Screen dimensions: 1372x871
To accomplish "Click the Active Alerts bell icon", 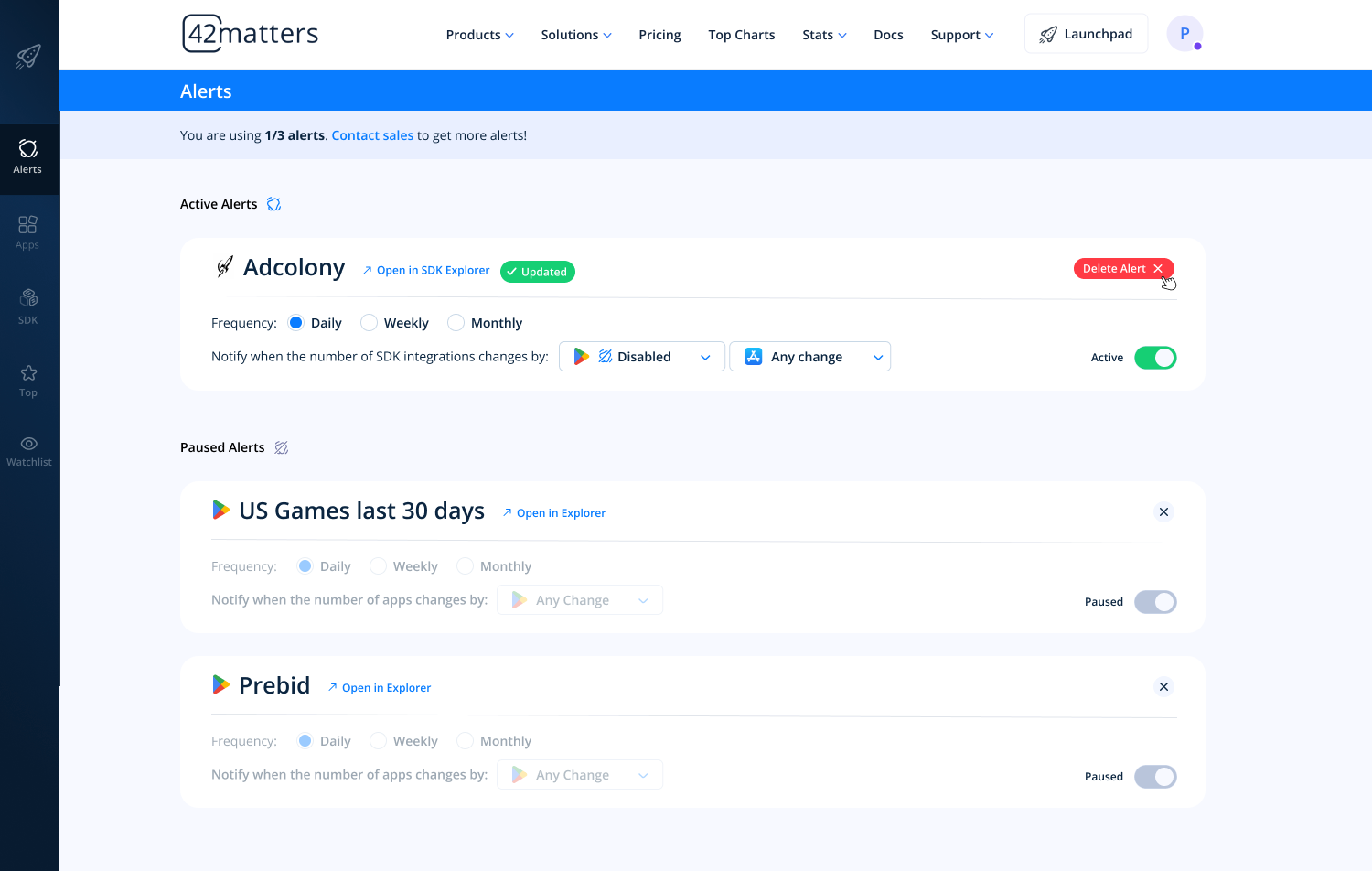I will (x=273, y=204).
